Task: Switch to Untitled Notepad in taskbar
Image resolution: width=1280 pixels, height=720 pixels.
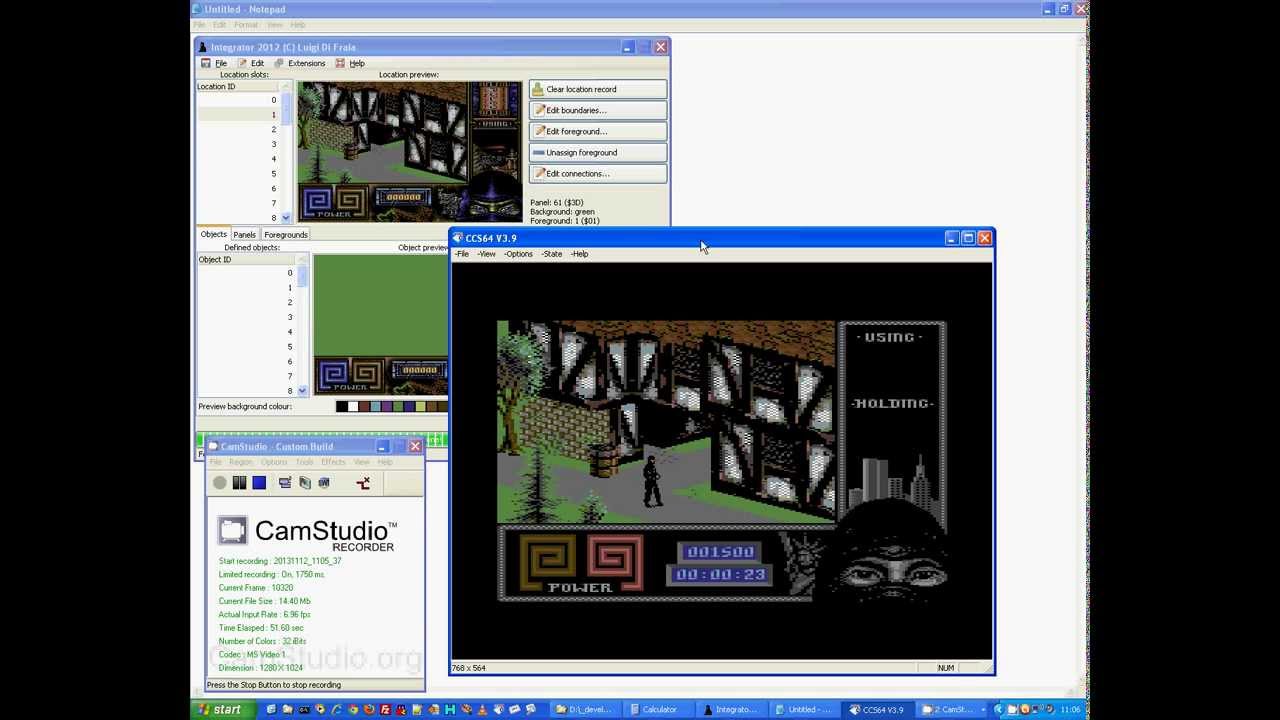Action: [x=803, y=710]
